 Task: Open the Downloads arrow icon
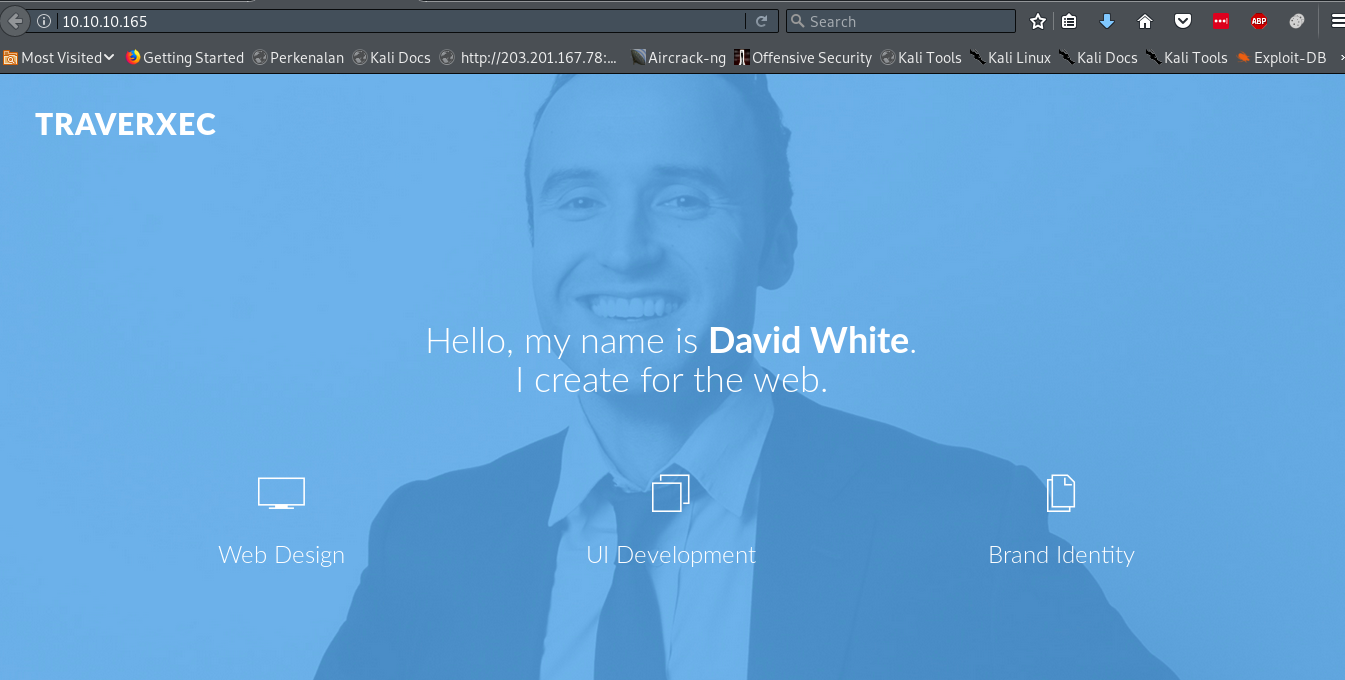tap(1107, 21)
